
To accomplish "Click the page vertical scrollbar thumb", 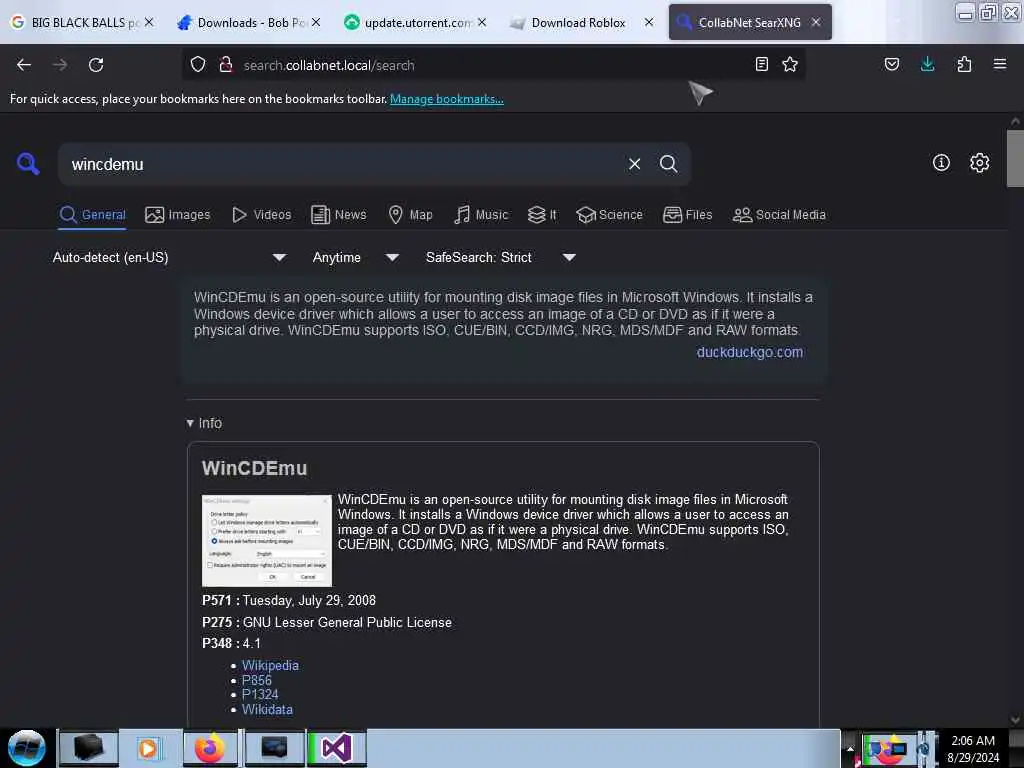I will point(1015,158).
